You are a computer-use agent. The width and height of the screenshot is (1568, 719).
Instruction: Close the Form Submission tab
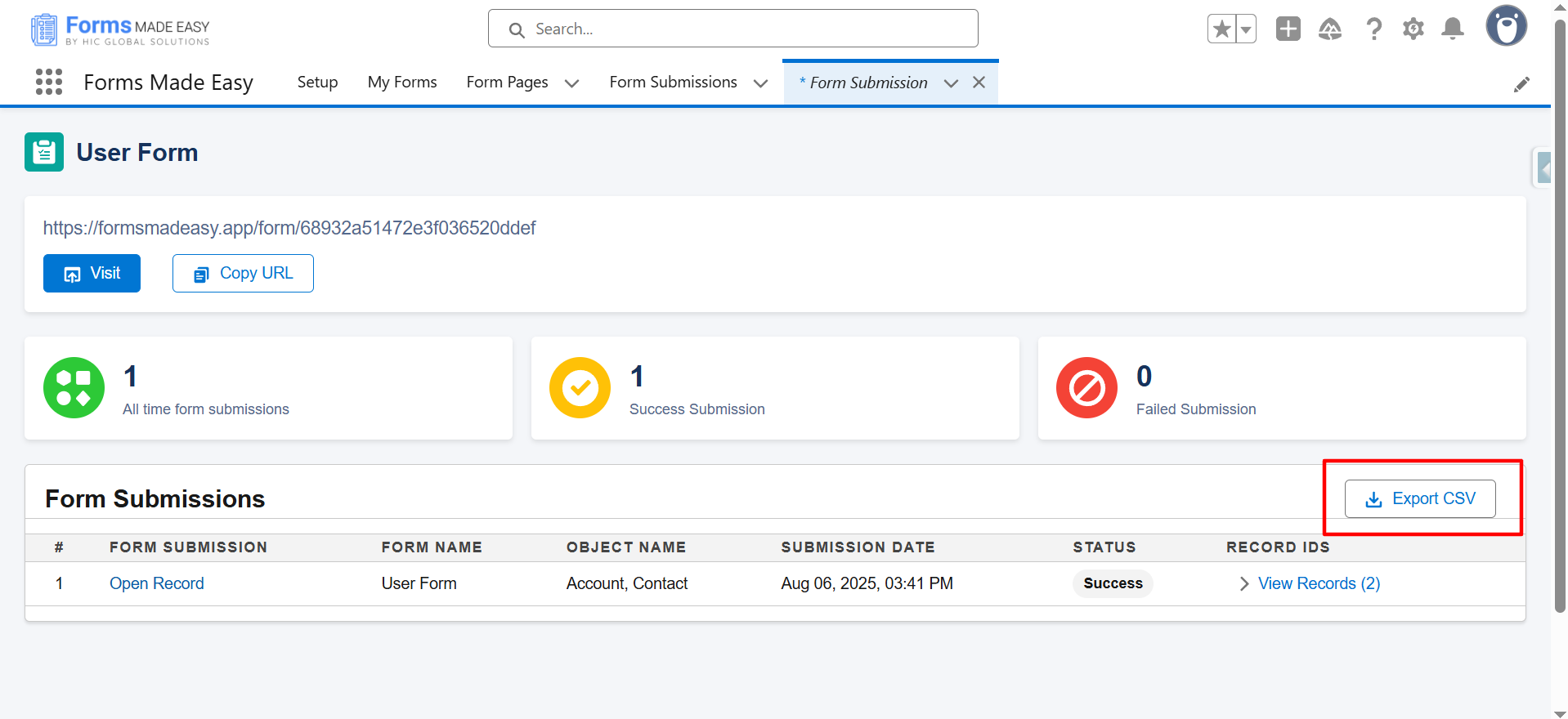(979, 83)
